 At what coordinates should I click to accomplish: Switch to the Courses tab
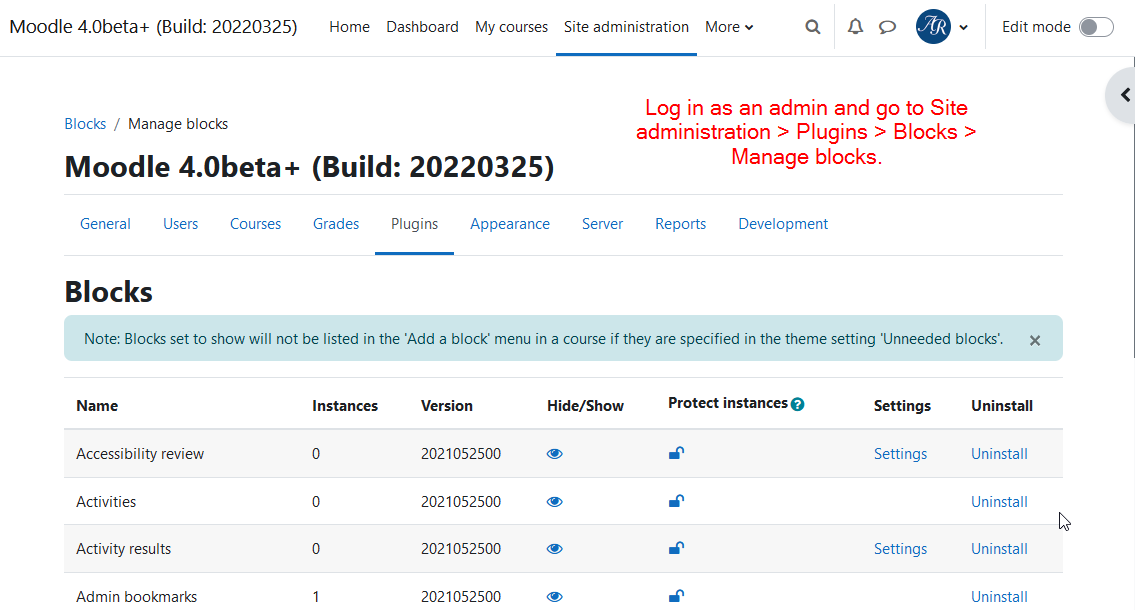256,224
